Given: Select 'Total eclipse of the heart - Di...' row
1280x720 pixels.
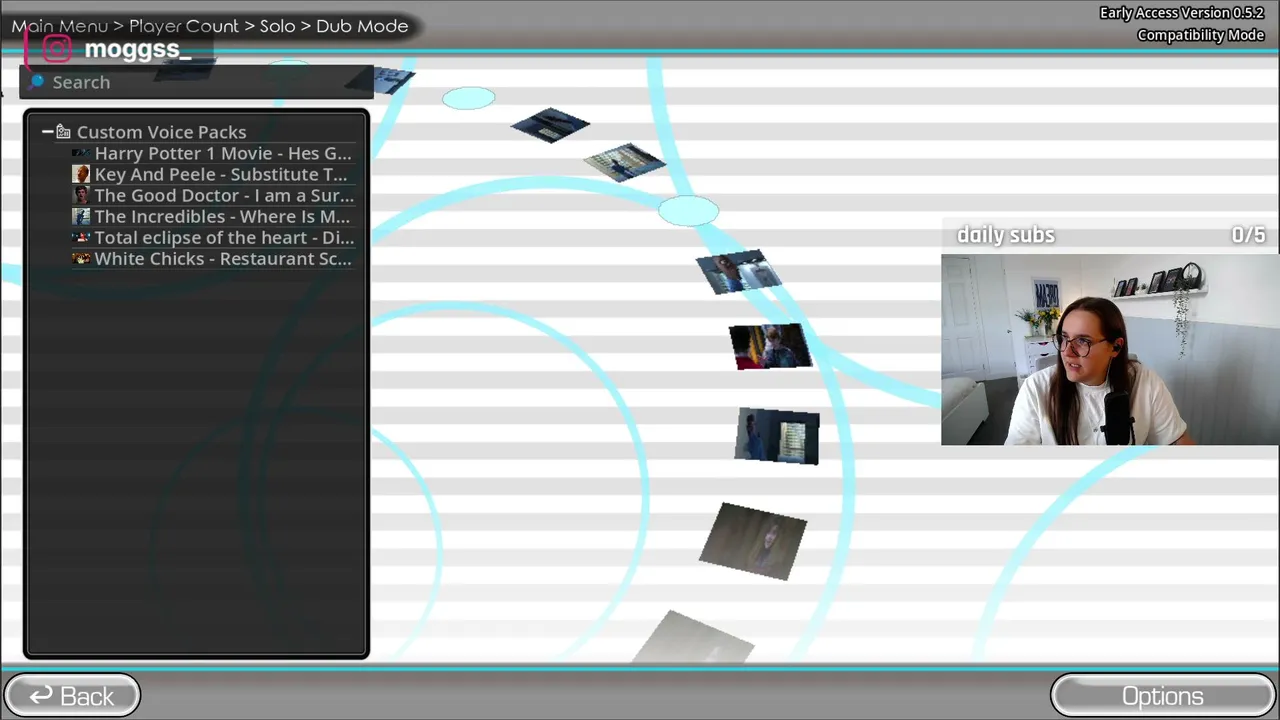Looking at the screenshot, I should [212, 237].
